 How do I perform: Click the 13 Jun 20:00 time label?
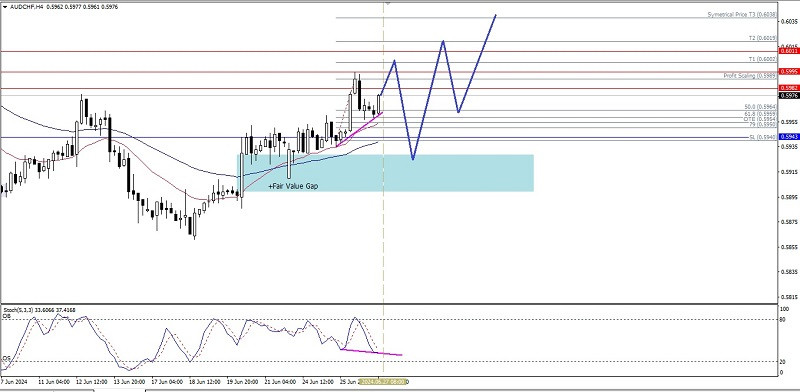(x=129, y=381)
